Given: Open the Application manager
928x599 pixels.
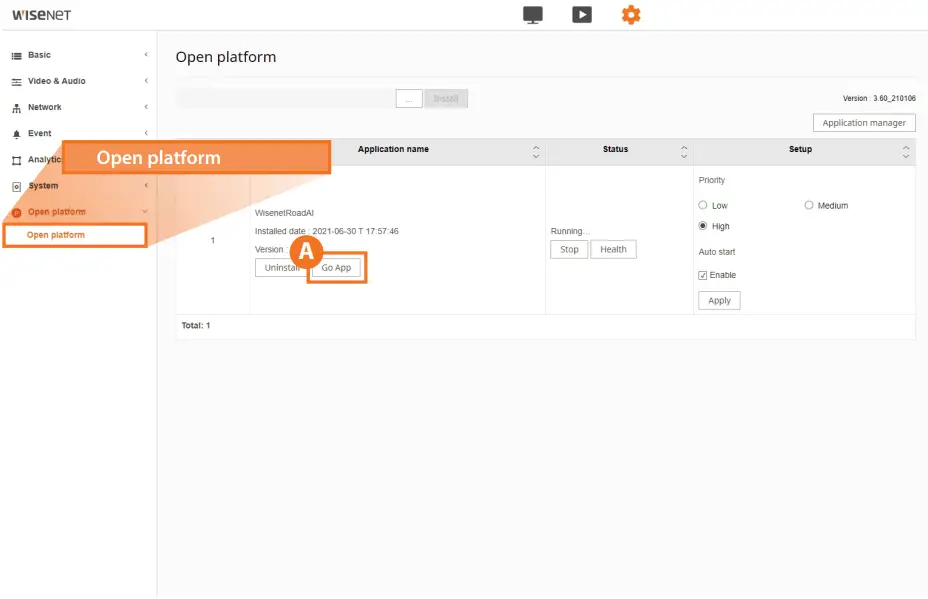Looking at the screenshot, I should (x=864, y=123).
